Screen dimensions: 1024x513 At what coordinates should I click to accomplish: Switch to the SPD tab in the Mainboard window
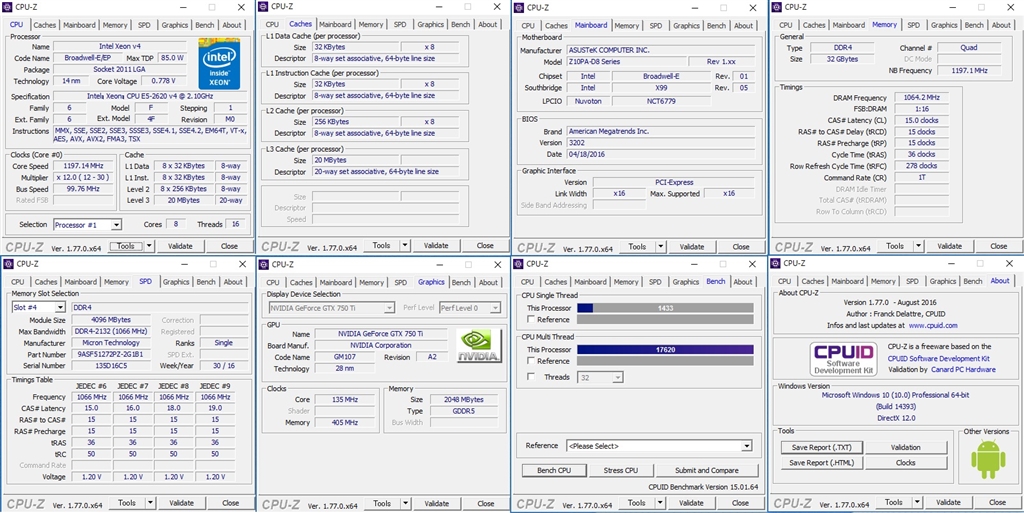pyautogui.click(x=655, y=25)
